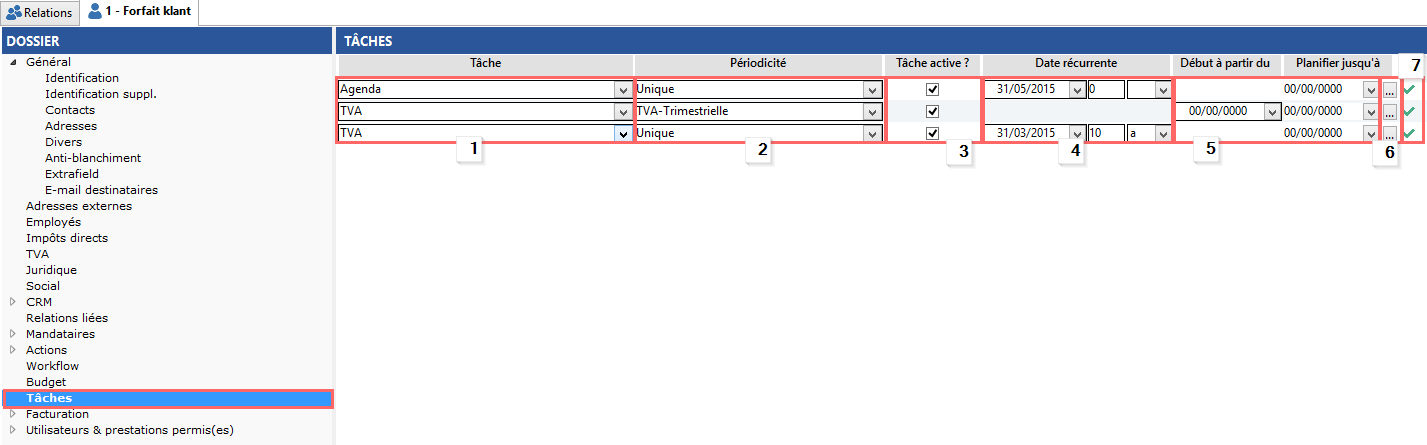Image resolution: width=1427 pixels, height=445 pixels.
Task: Click the recurring date number field containing 10
Action: (x=1106, y=134)
